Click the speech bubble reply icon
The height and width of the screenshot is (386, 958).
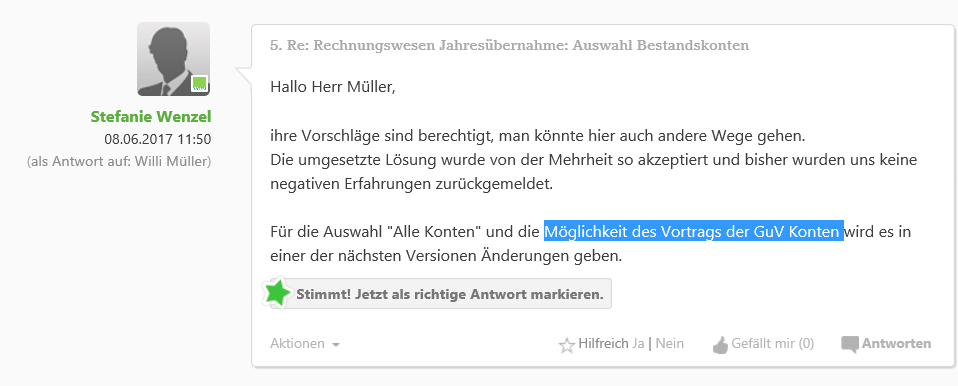pyautogui.click(x=850, y=344)
